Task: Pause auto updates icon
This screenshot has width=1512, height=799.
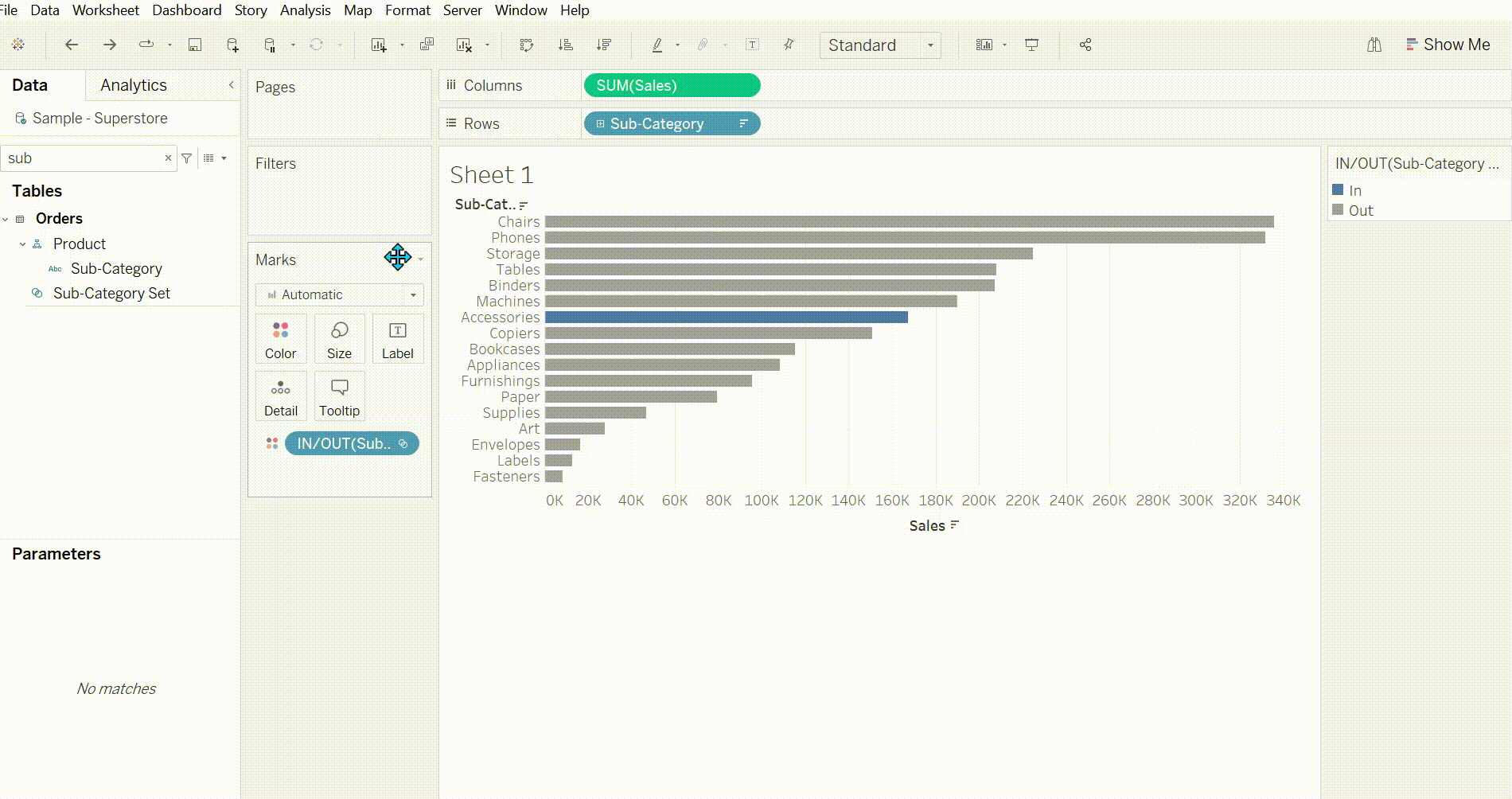Action: point(270,45)
